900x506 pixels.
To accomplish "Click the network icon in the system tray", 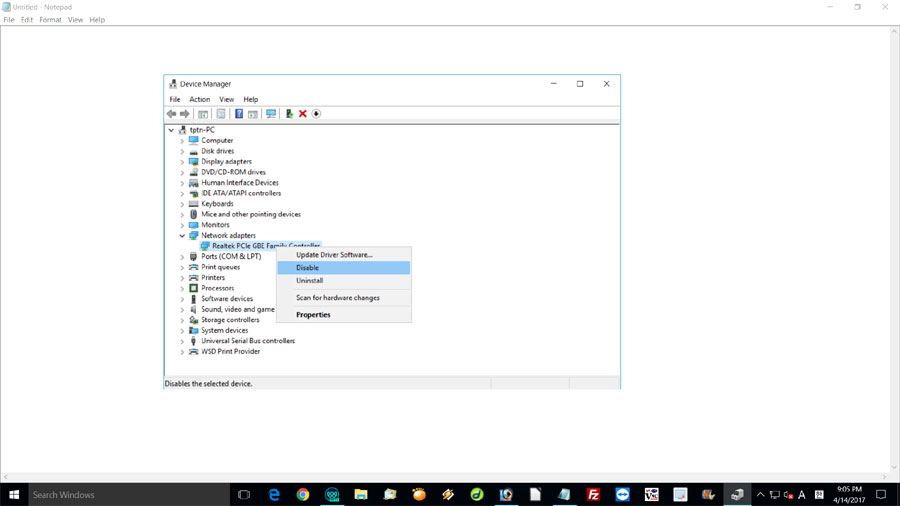I will tap(775, 495).
